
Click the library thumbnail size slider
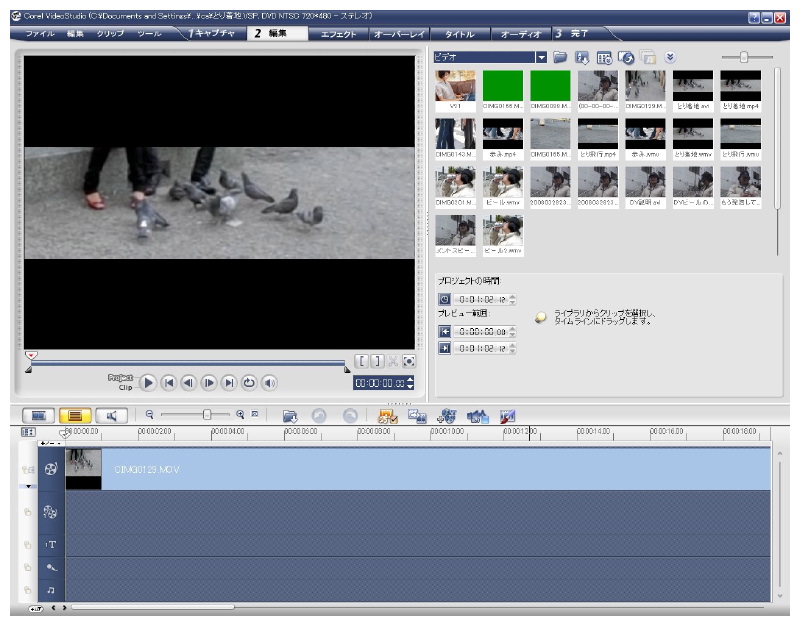(743, 58)
